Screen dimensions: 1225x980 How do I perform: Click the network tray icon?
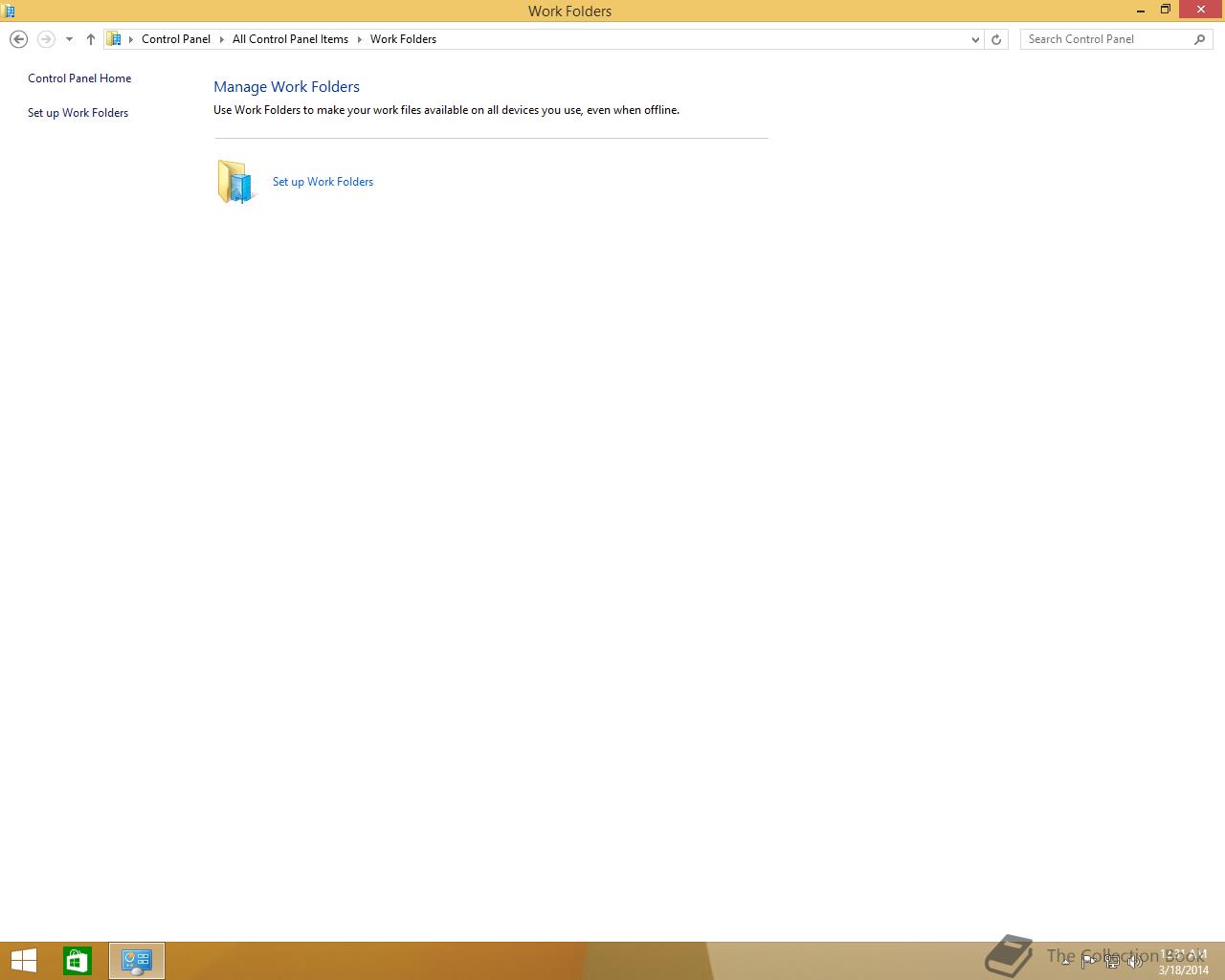pyautogui.click(x=1111, y=961)
